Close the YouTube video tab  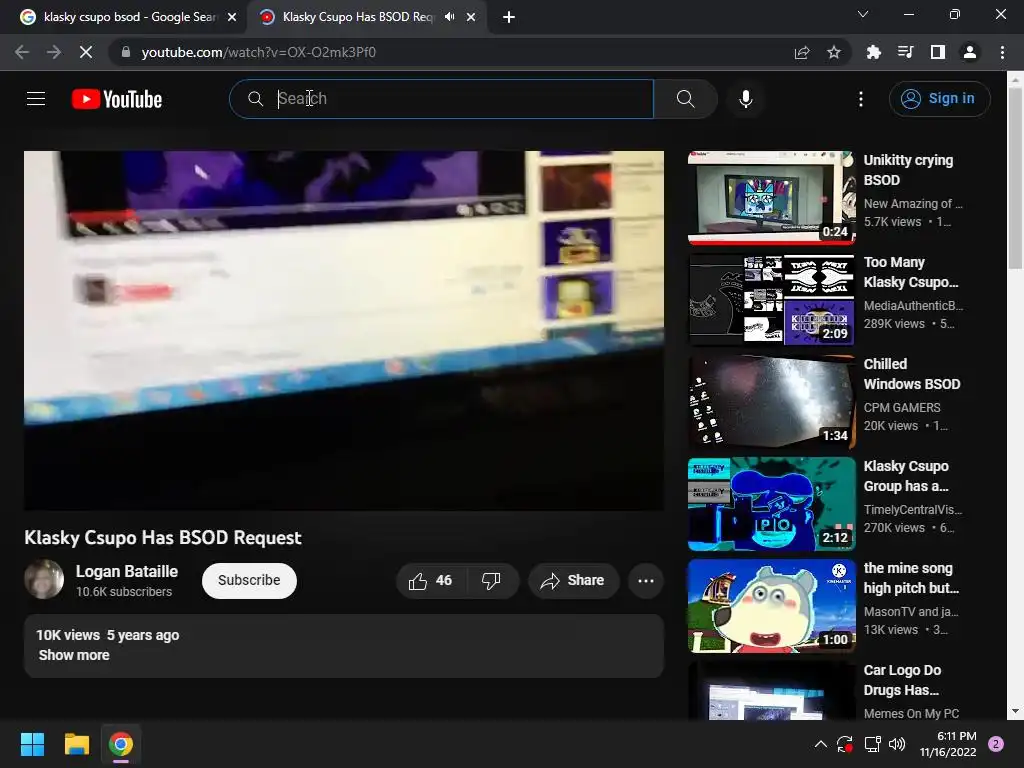pos(471,17)
